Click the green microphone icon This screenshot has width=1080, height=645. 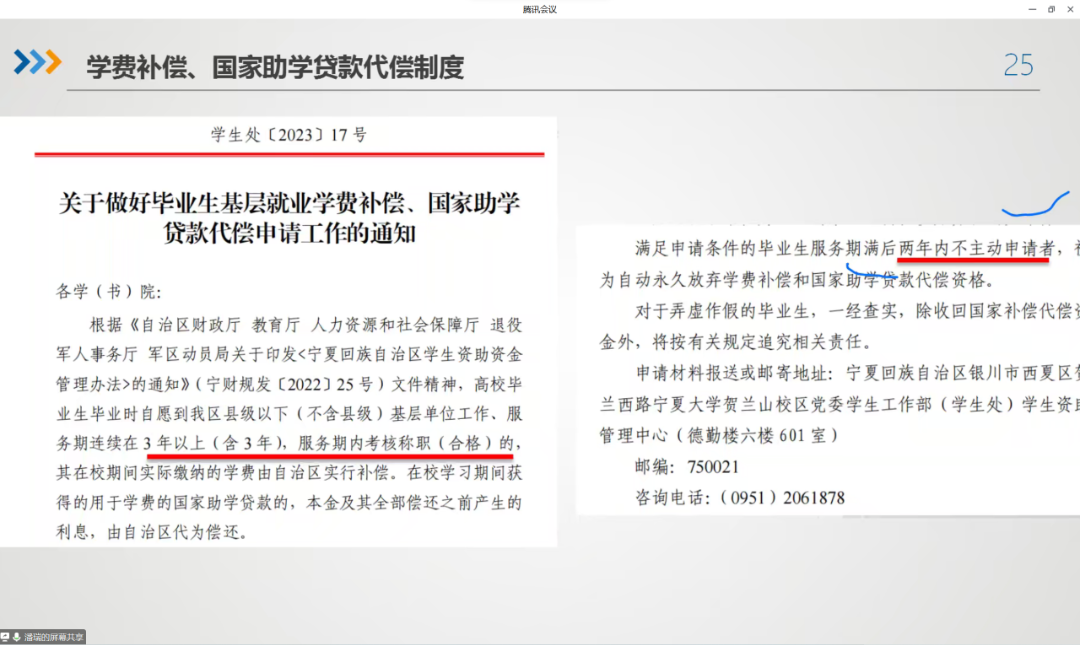pos(17,637)
